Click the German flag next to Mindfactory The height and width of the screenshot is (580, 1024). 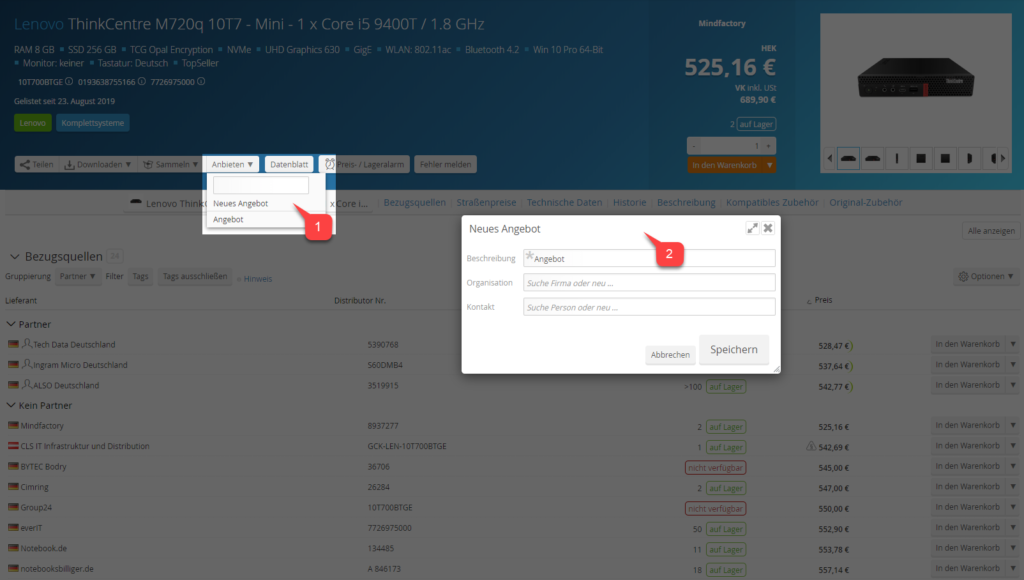coord(13,425)
